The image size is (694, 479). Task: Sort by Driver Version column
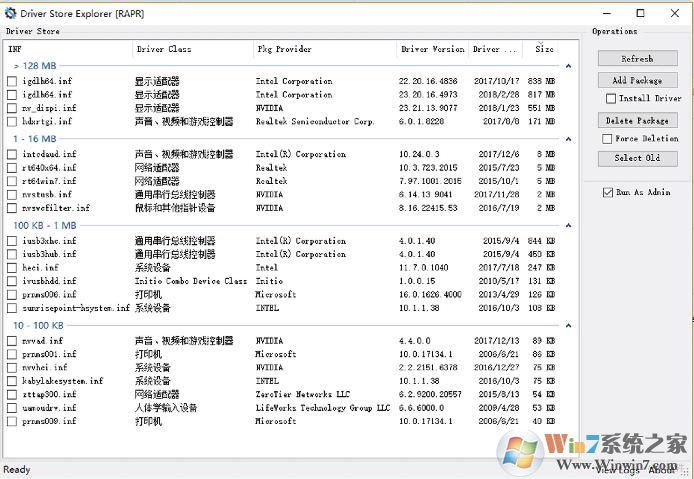[x=433, y=49]
